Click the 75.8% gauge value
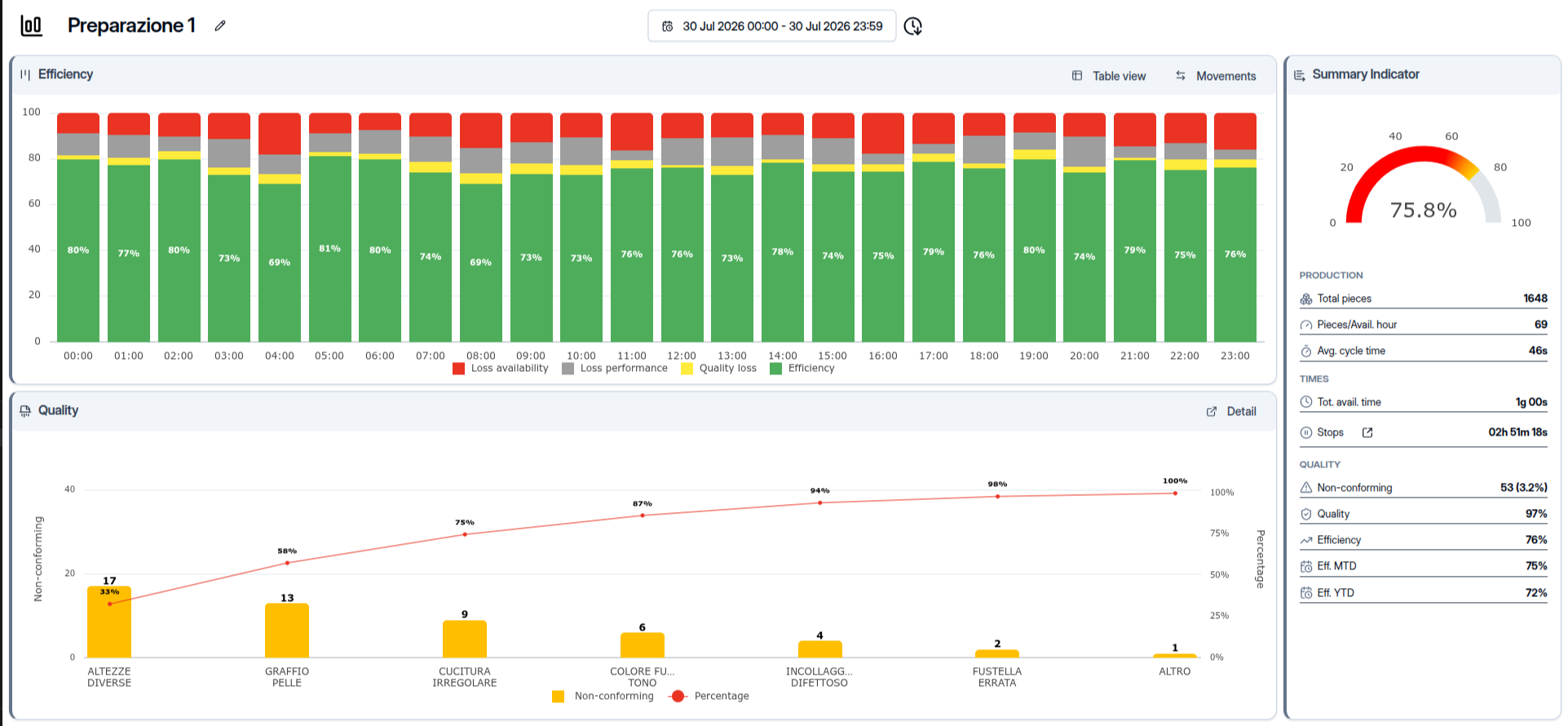This screenshot has width=1568, height=726. point(1424,210)
